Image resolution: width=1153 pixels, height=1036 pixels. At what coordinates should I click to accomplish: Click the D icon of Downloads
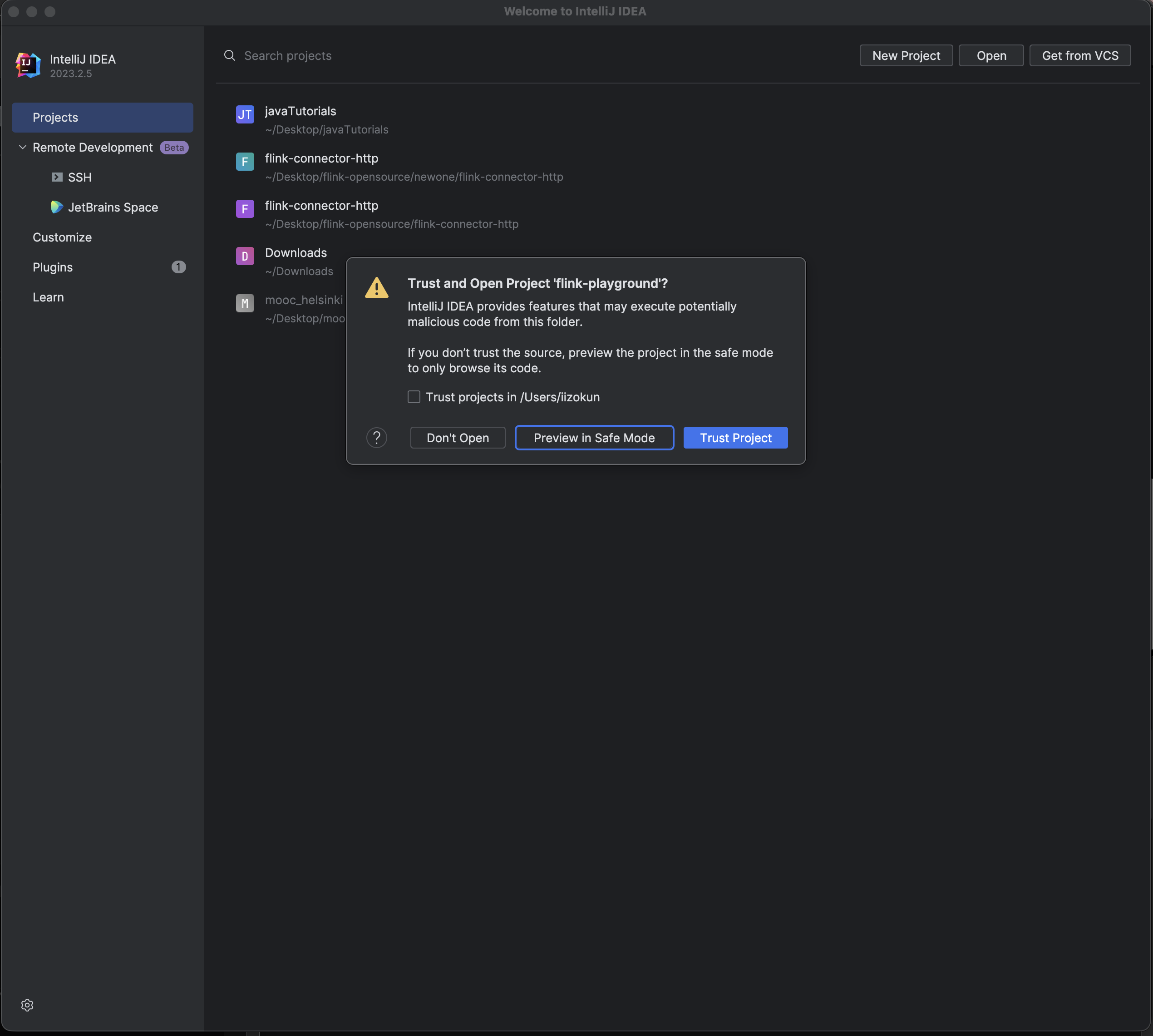245,256
